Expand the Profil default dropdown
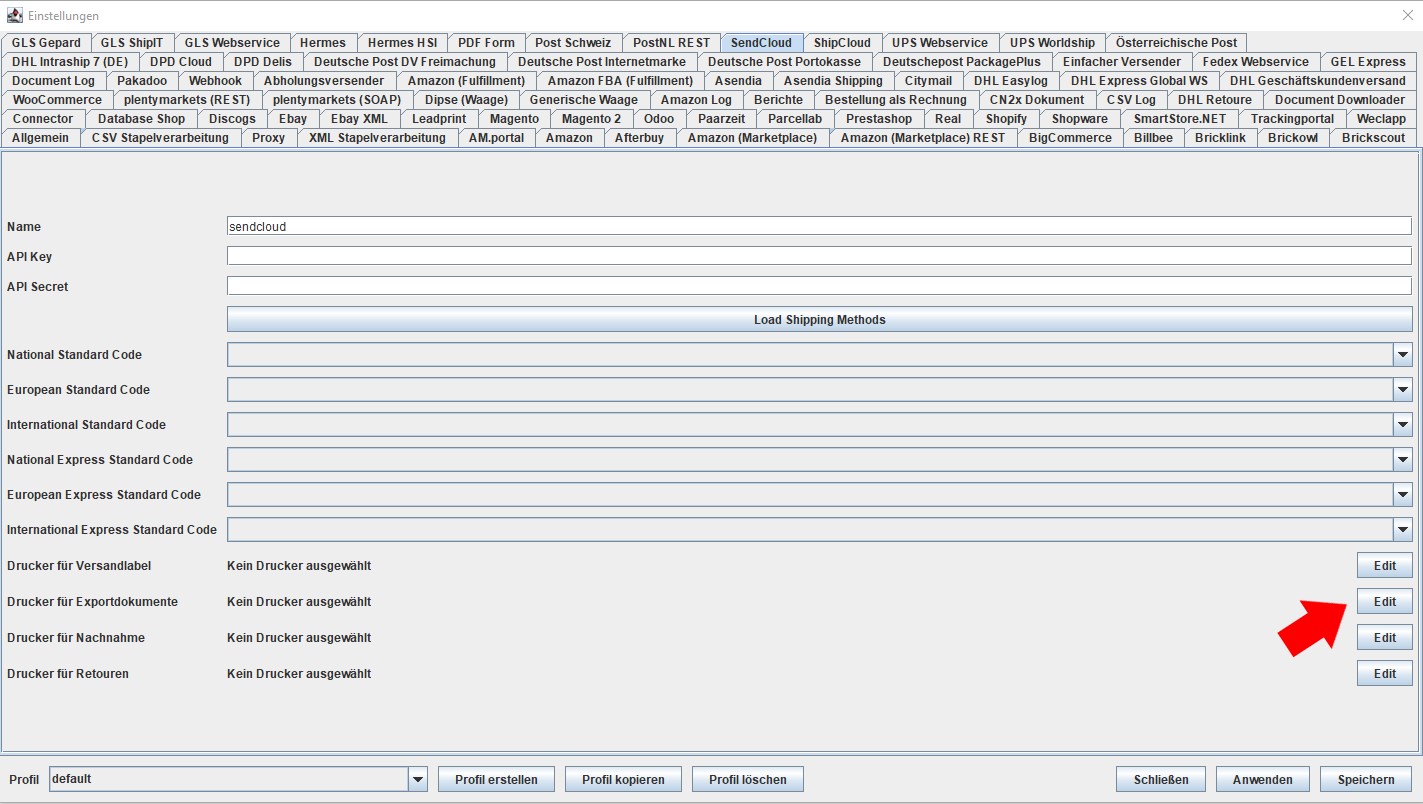1423x804 pixels. pyautogui.click(x=418, y=779)
